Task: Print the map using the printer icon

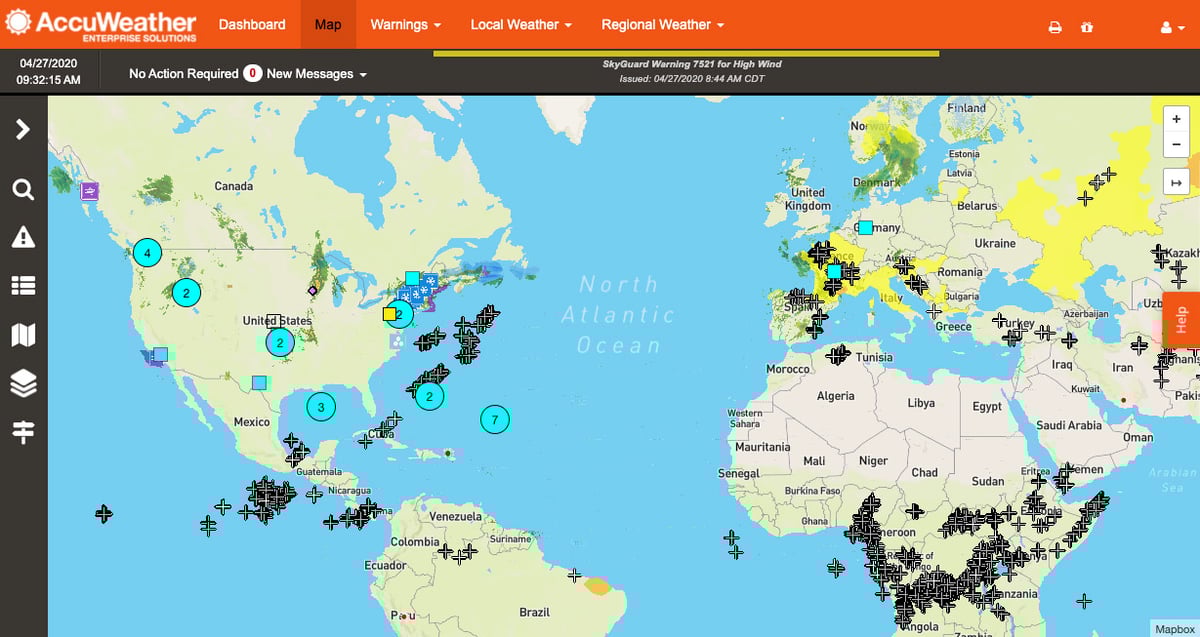Action: pos(1054,27)
